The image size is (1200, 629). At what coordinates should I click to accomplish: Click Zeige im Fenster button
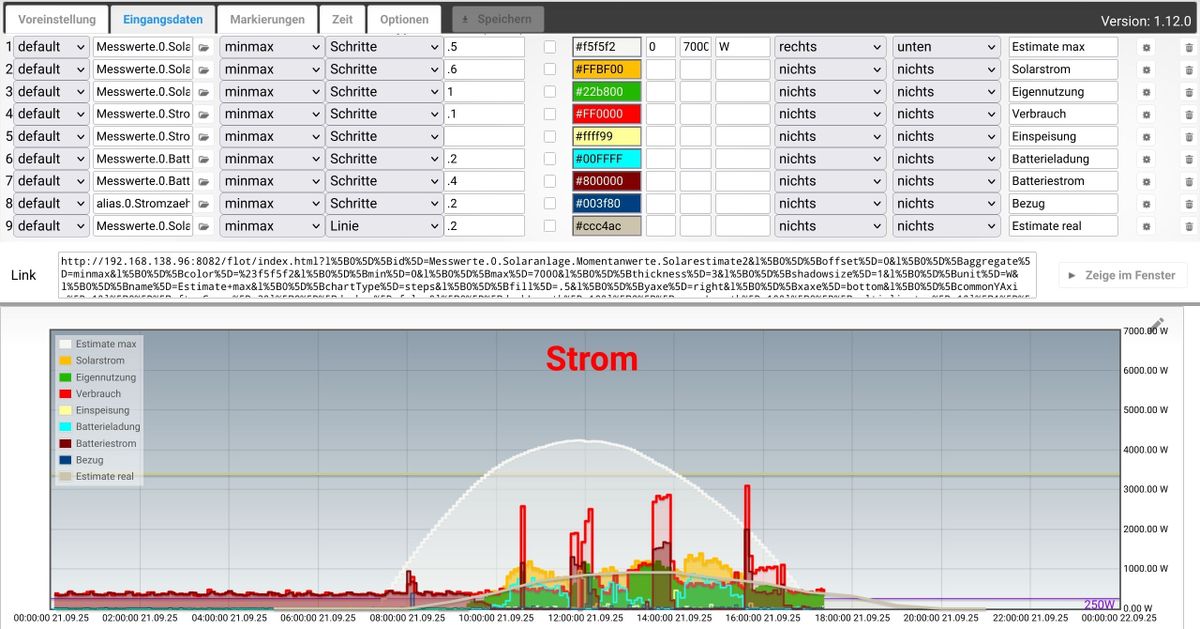click(1122, 275)
